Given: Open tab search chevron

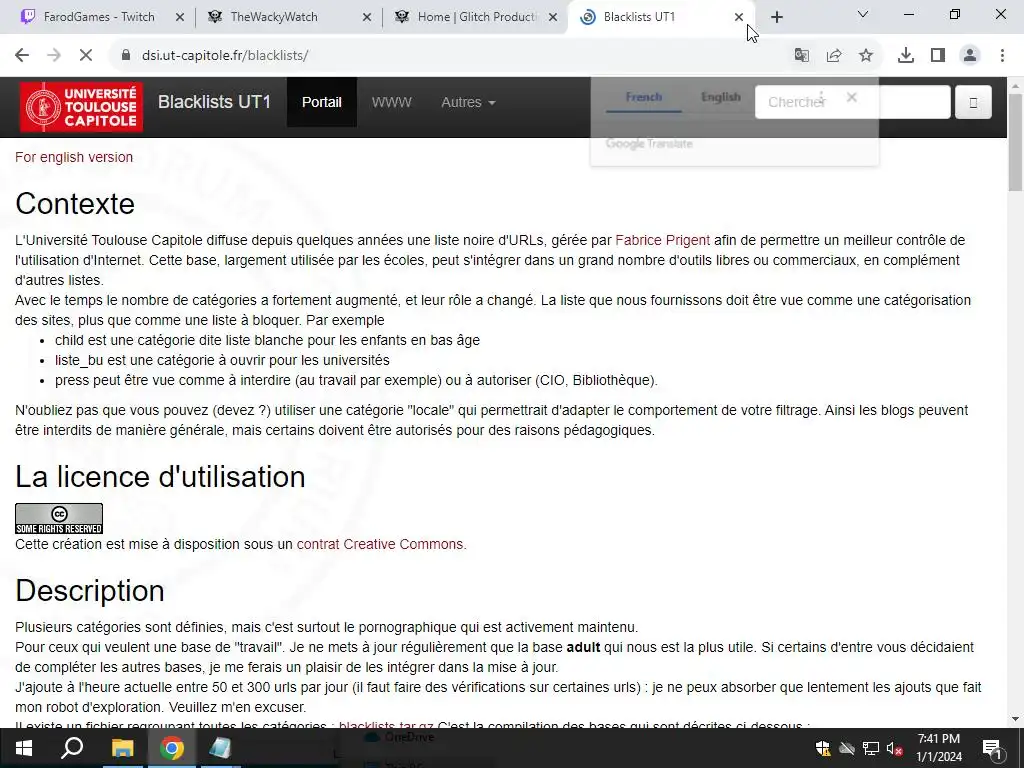Looking at the screenshot, I should click(x=863, y=14).
